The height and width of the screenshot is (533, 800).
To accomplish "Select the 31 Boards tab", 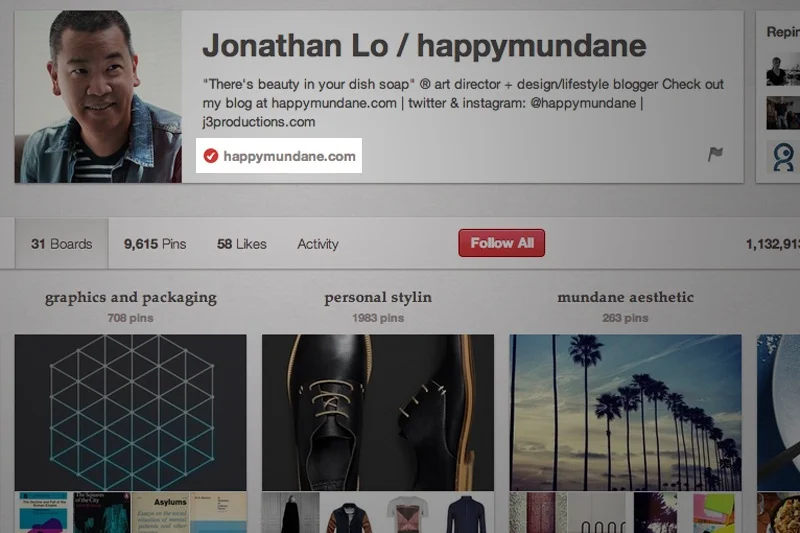I will coord(62,244).
